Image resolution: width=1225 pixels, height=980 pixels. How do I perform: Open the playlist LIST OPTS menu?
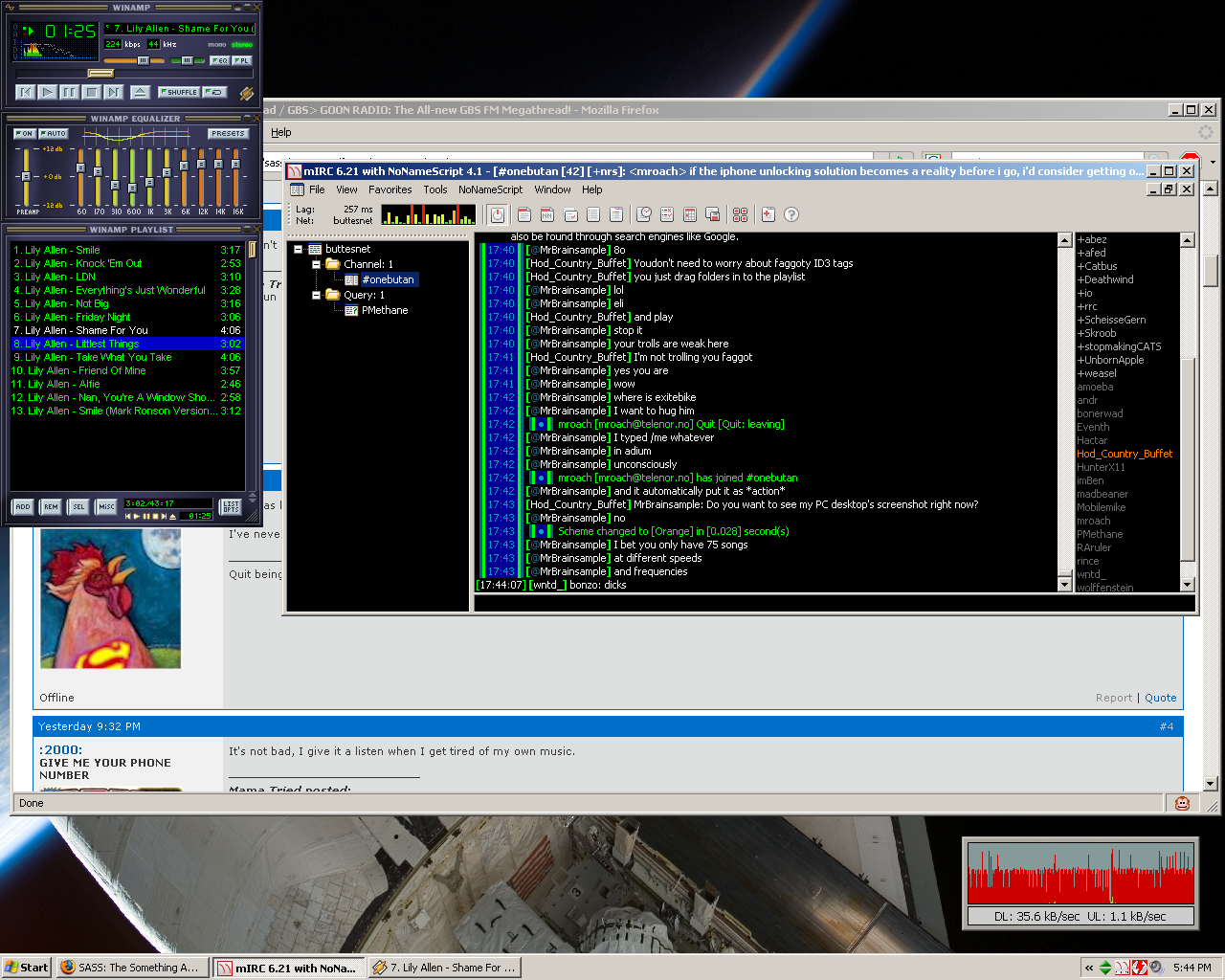click(x=231, y=506)
